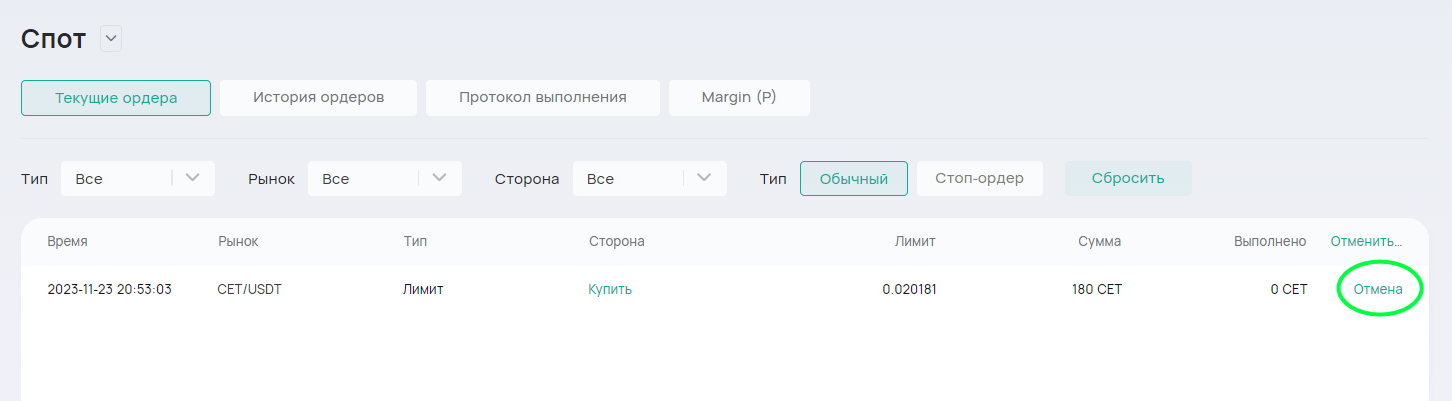Select Обычный order type toggle

click(853, 179)
